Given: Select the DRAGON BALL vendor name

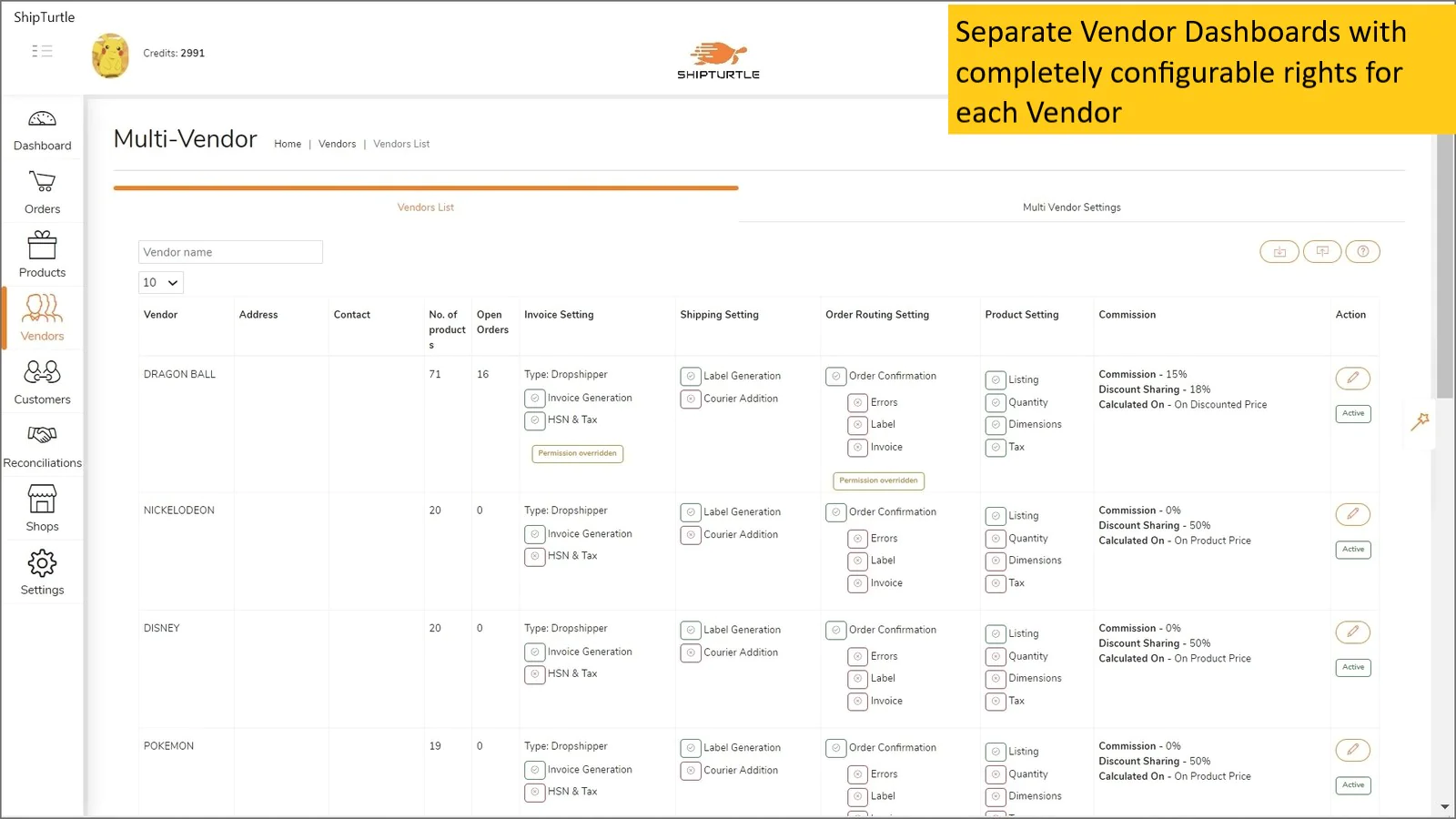Looking at the screenshot, I should click(x=179, y=375).
